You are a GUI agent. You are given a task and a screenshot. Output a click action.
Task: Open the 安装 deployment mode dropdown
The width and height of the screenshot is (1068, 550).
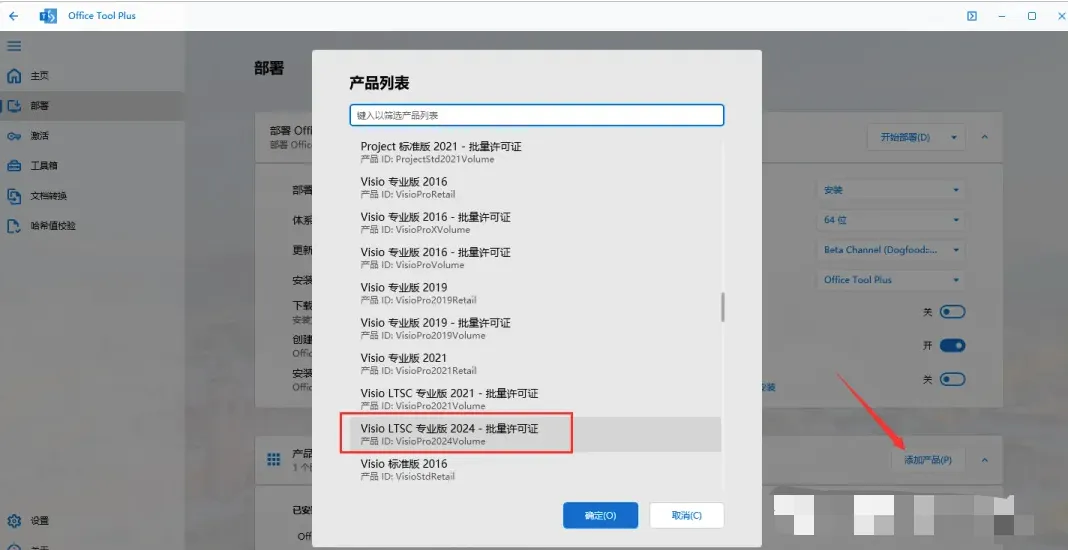click(x=891, y=190)
